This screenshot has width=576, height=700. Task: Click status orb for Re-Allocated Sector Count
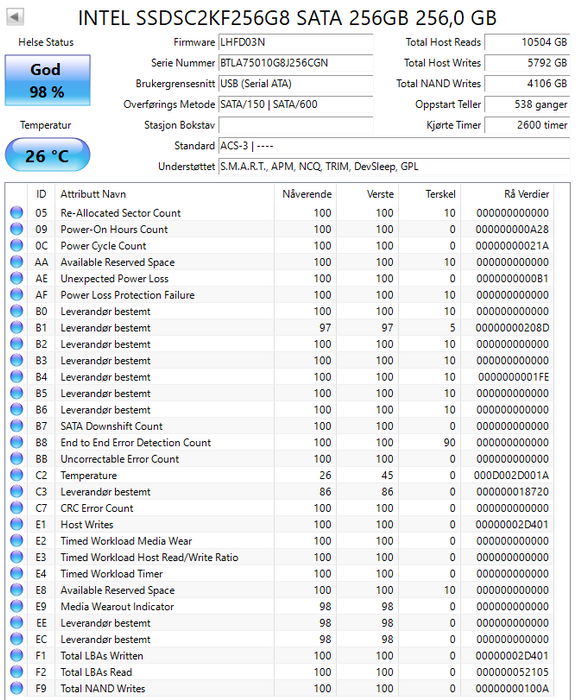coord(17,212)
